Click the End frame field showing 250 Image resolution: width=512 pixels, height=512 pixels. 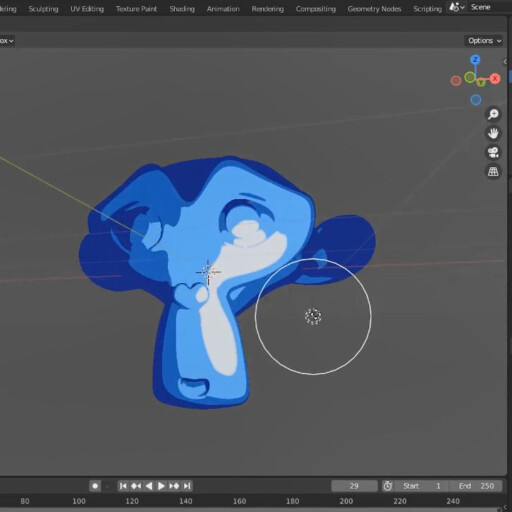[x=476, y=486]
